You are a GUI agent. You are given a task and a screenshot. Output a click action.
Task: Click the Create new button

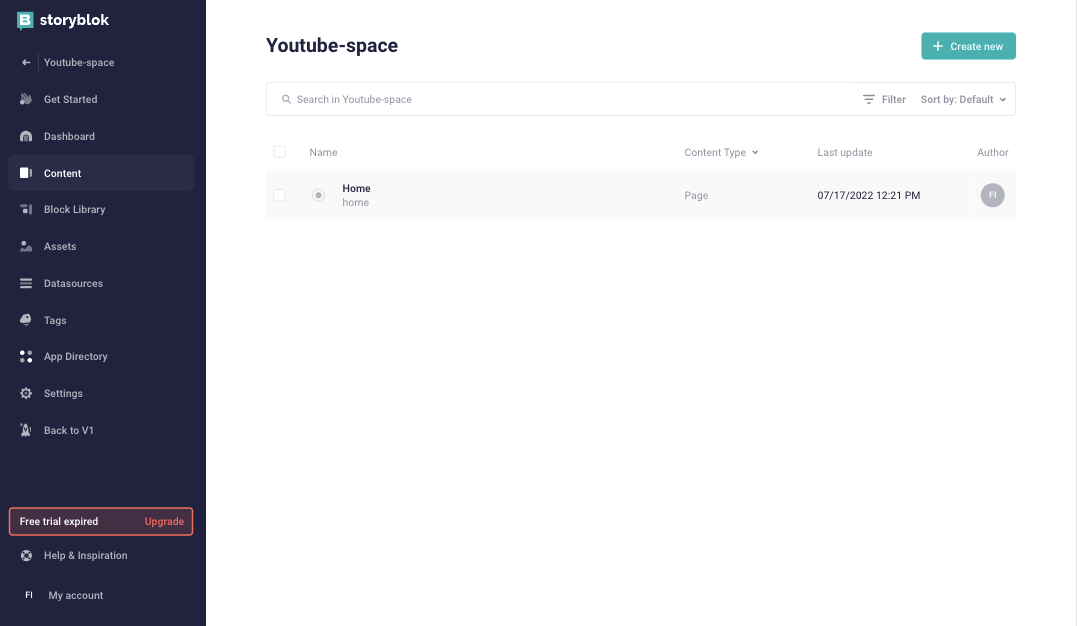[968, 46]
